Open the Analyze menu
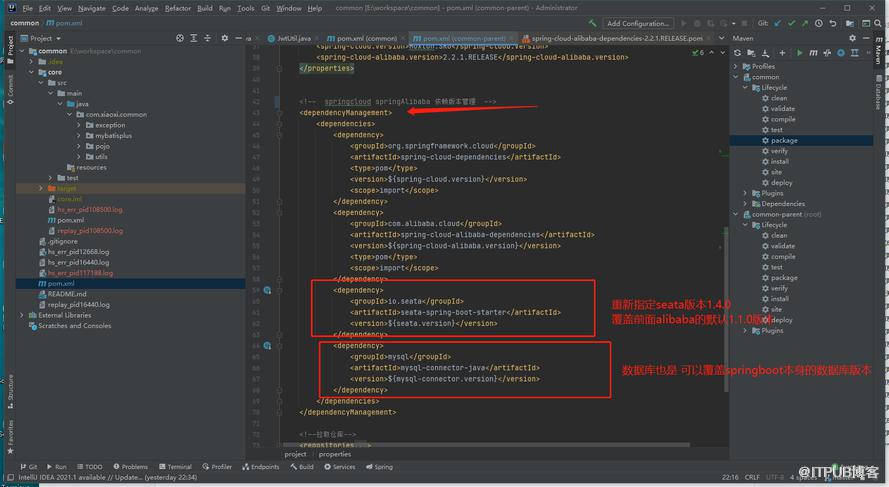This screenshot has height=487, width=889. click(x=146, y=9)
